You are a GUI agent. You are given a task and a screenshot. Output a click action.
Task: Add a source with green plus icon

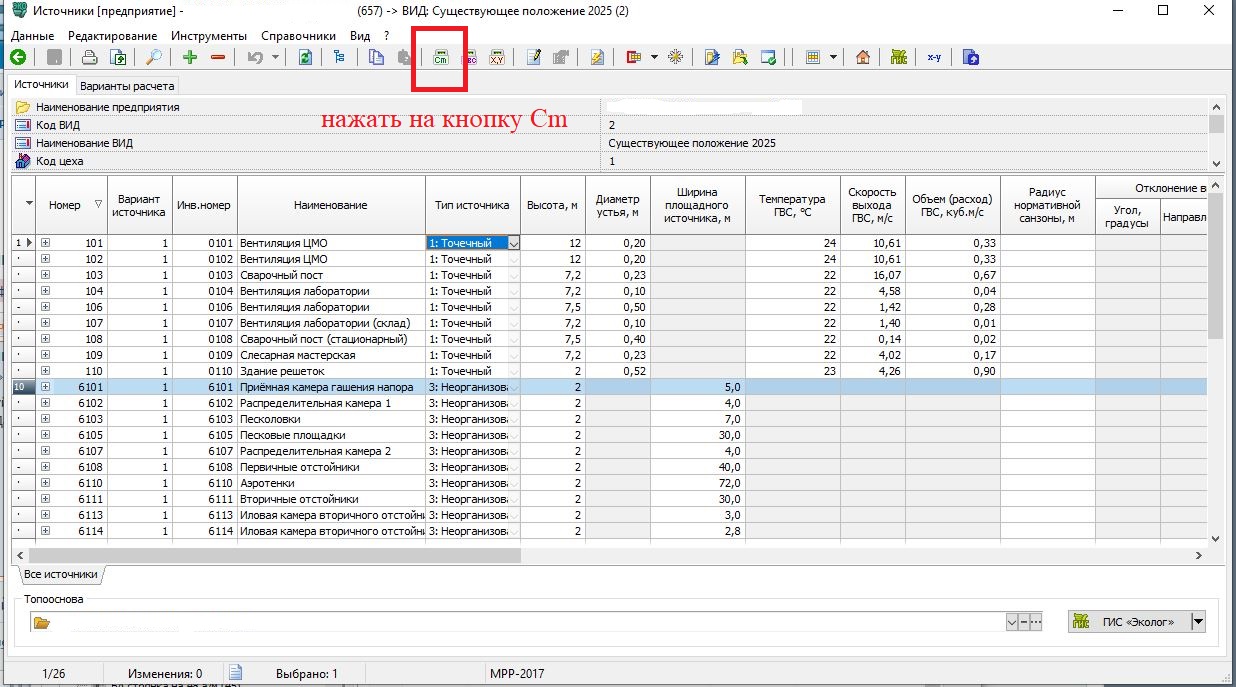[x=190, y=58]
